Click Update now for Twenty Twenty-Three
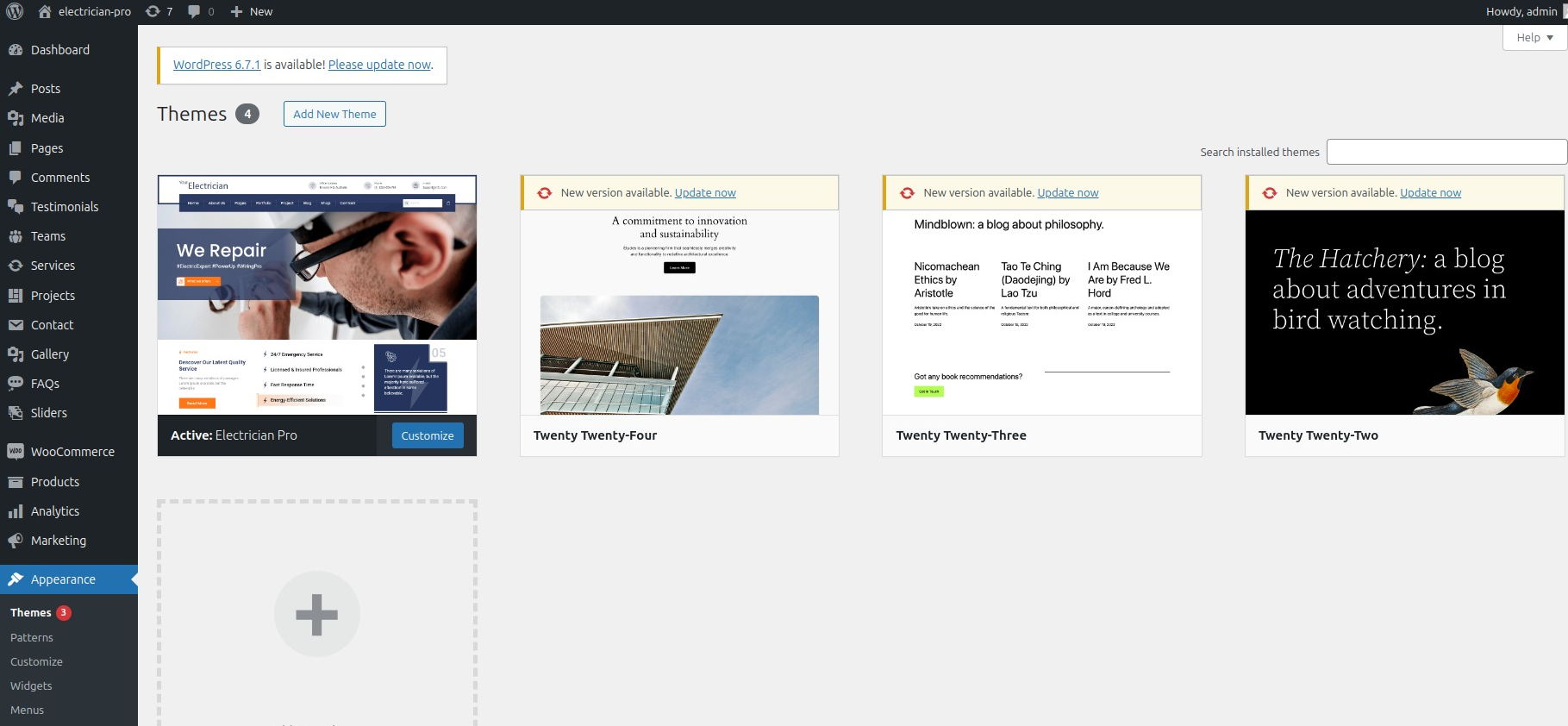The height and width of the screenshot is (726, 1568). [x=1068, y=193]
